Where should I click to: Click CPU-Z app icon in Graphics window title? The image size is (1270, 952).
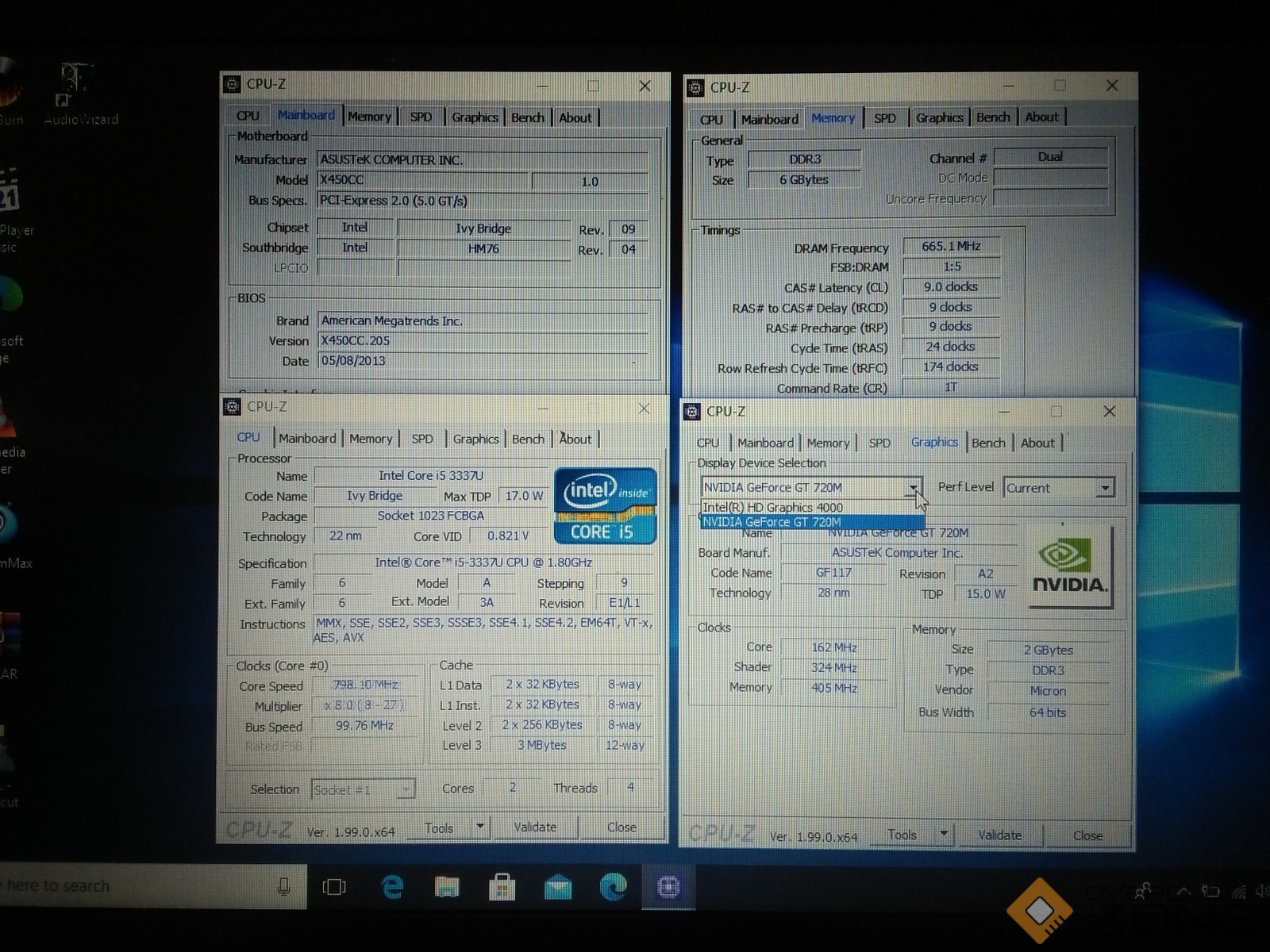coord(692,412)
